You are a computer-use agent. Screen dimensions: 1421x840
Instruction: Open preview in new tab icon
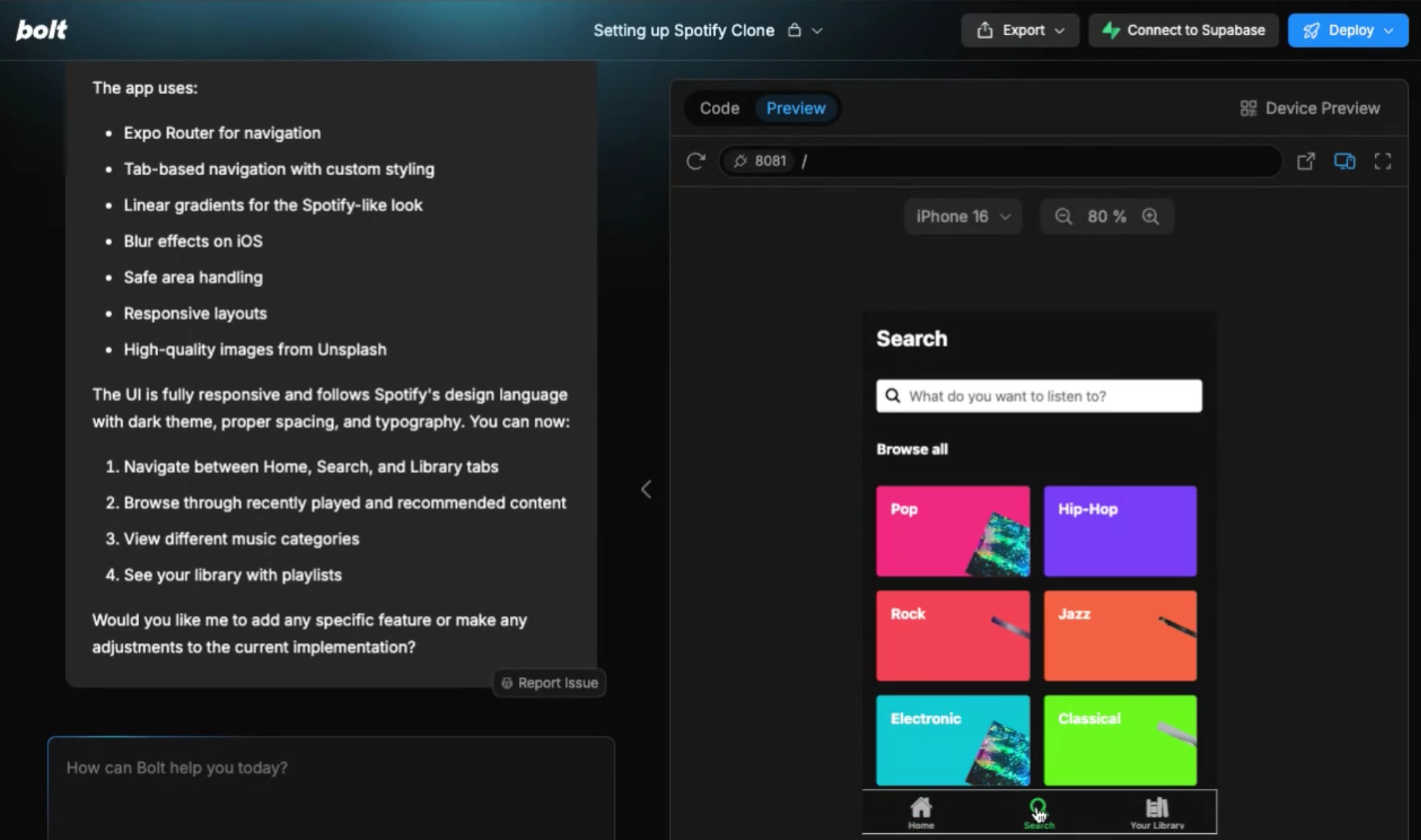[1305, 161]
